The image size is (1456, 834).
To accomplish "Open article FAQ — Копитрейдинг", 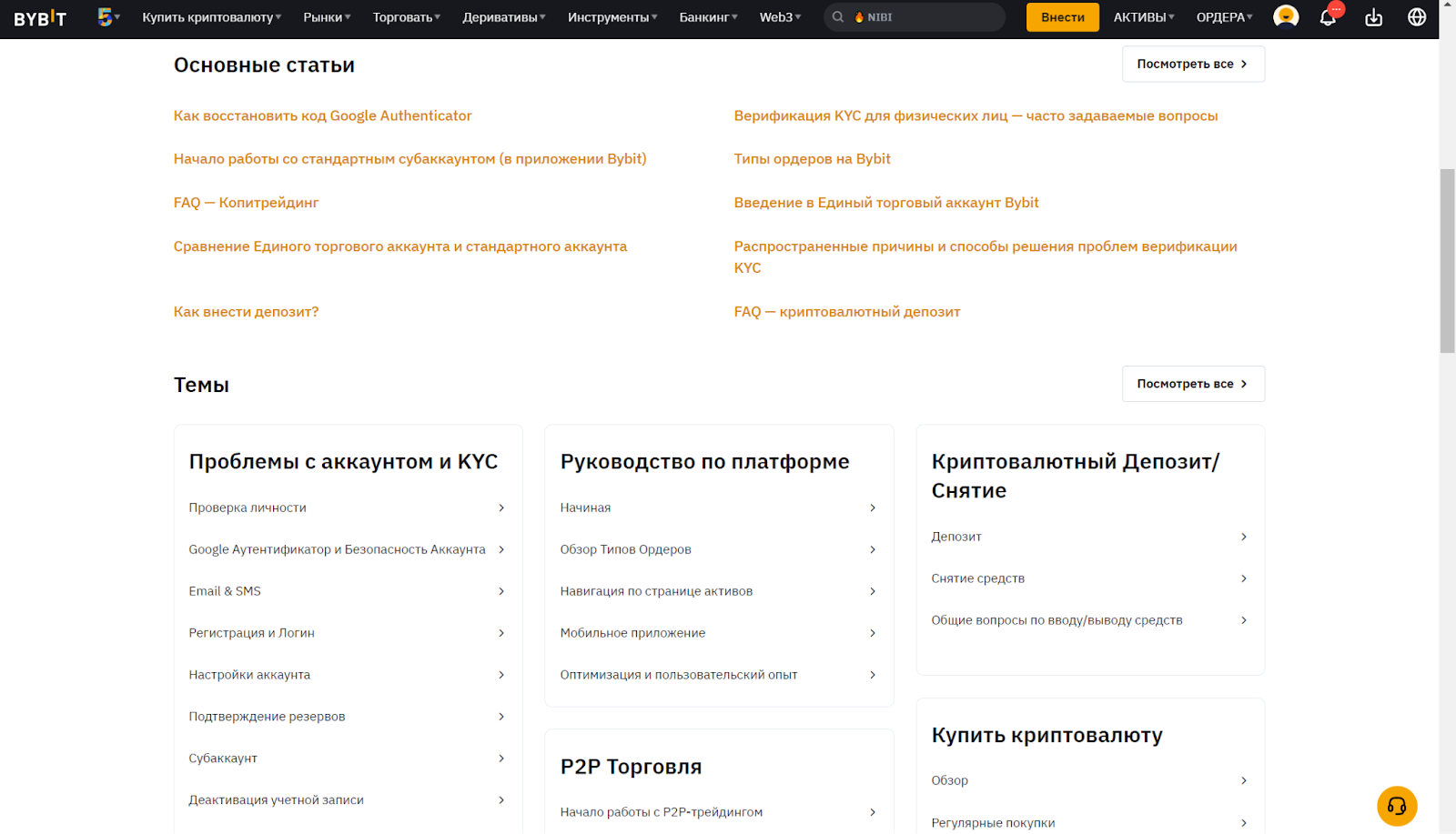I will point(246,202).
